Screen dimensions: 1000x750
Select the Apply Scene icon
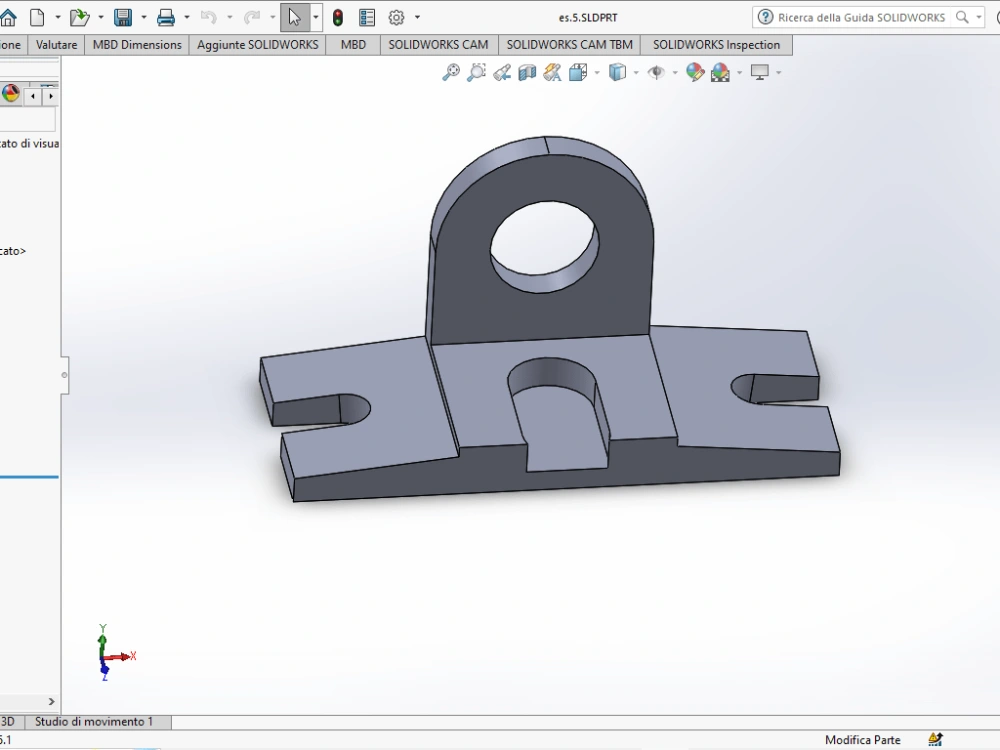tap(720, 72)
